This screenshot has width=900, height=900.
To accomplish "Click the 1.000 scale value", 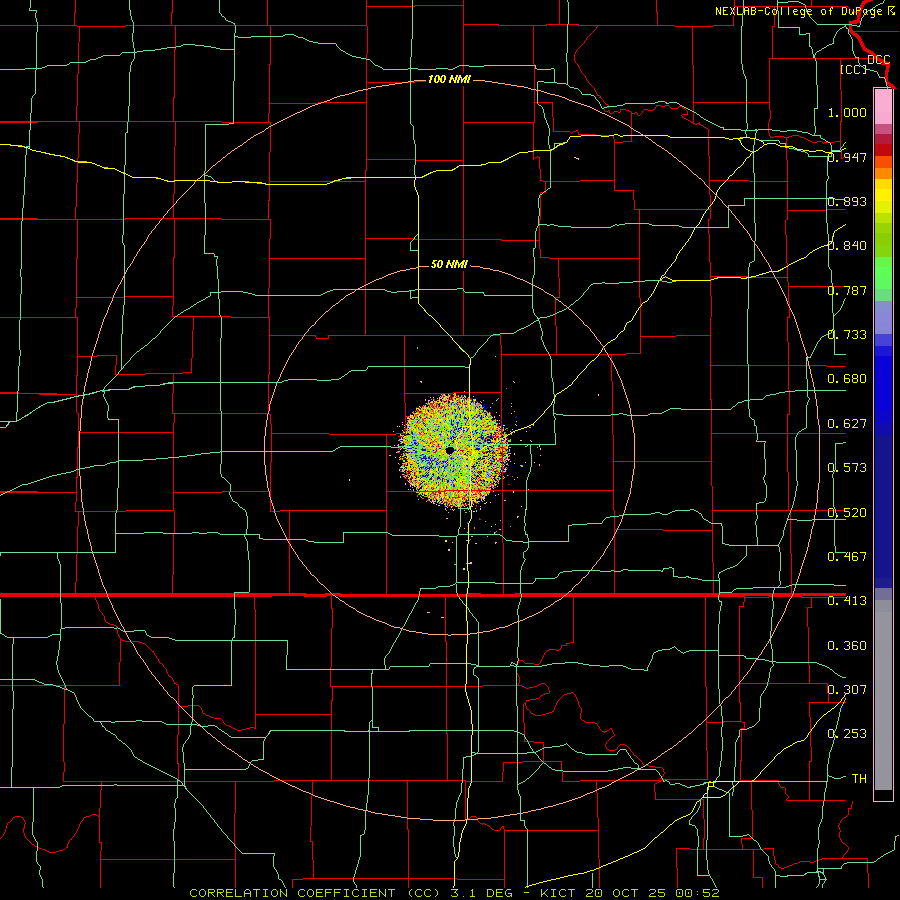I will [x=847, y=112].
